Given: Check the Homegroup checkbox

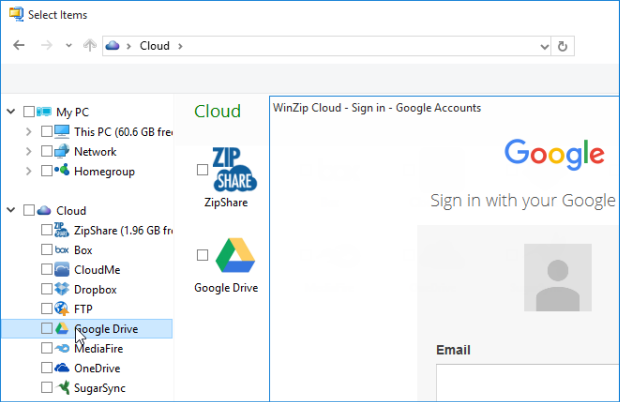Looking at the screenshot, I should click(x=47, y=171).
